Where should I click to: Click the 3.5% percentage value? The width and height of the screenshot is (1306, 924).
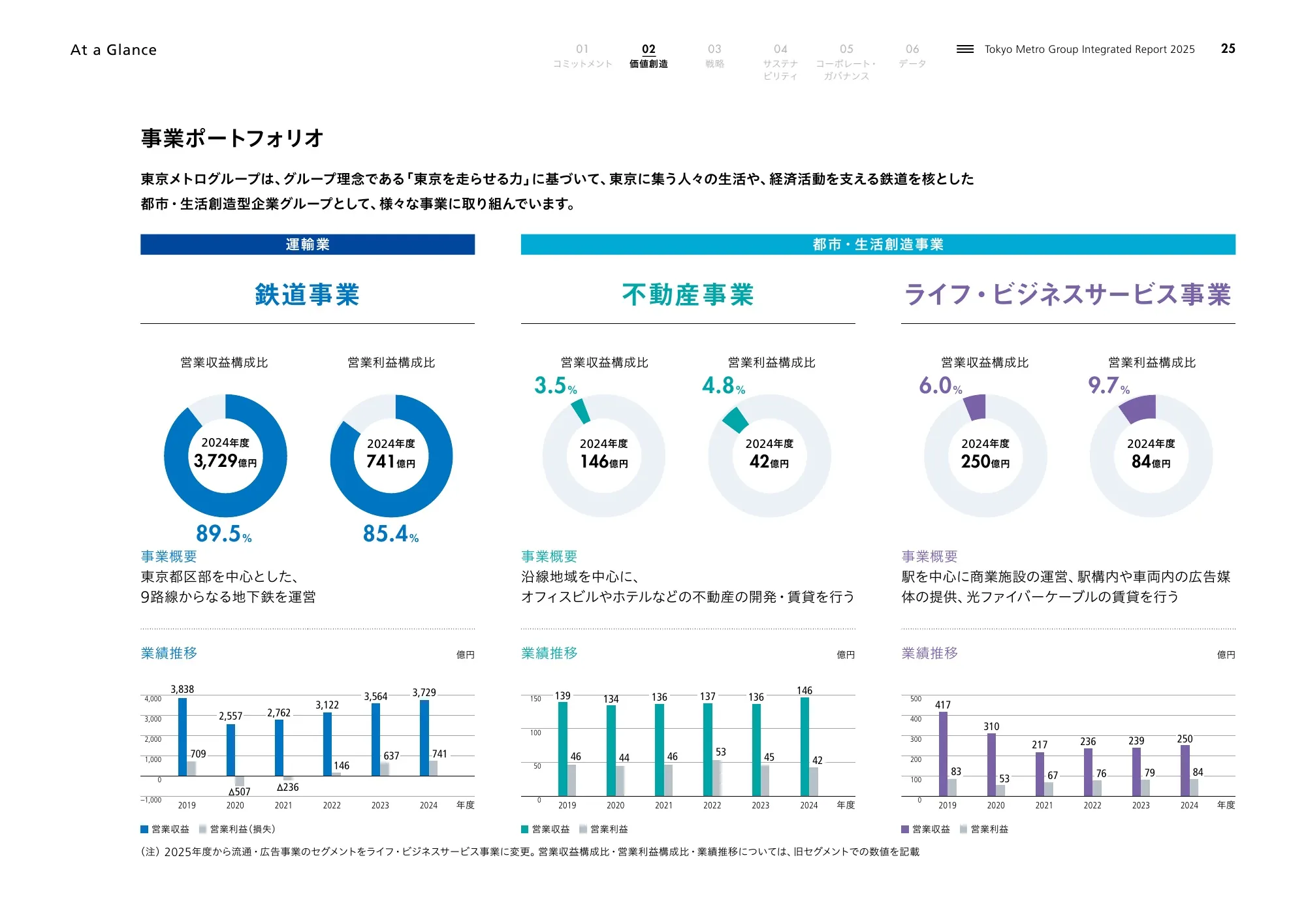point(556,385)
